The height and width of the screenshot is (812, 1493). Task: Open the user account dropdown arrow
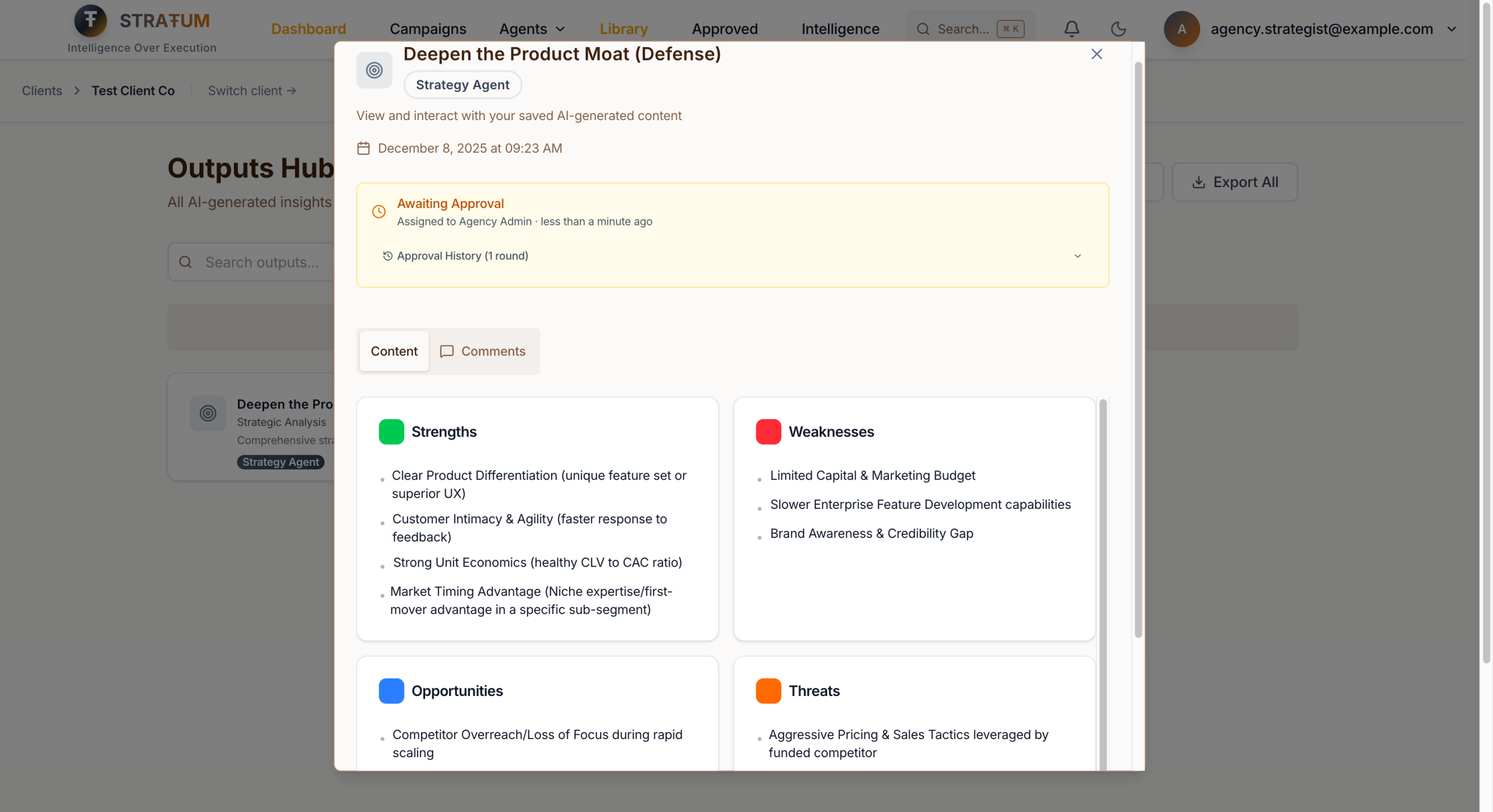pos(1452,29)
